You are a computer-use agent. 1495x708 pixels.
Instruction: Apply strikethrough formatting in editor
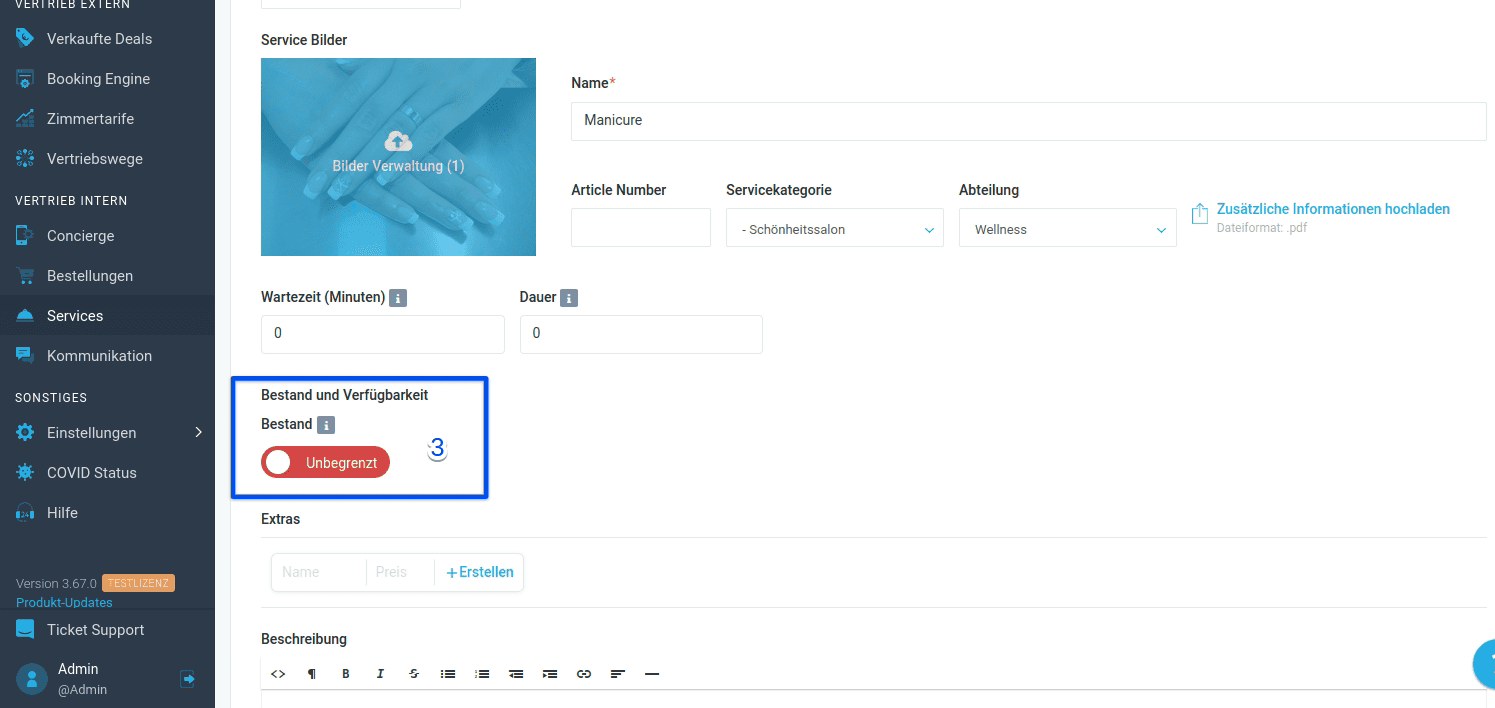[x=414, y=674]
